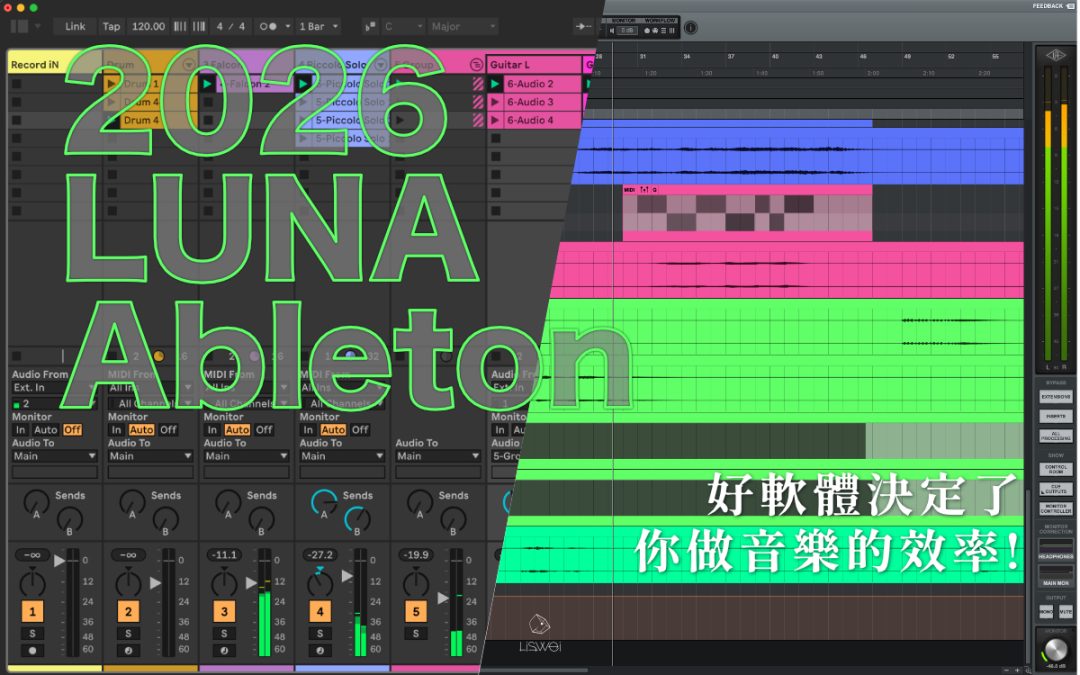This screenshot has width=1080, height=675.
Task: Set track 1 Monitor to In
Action: [20, 430]
